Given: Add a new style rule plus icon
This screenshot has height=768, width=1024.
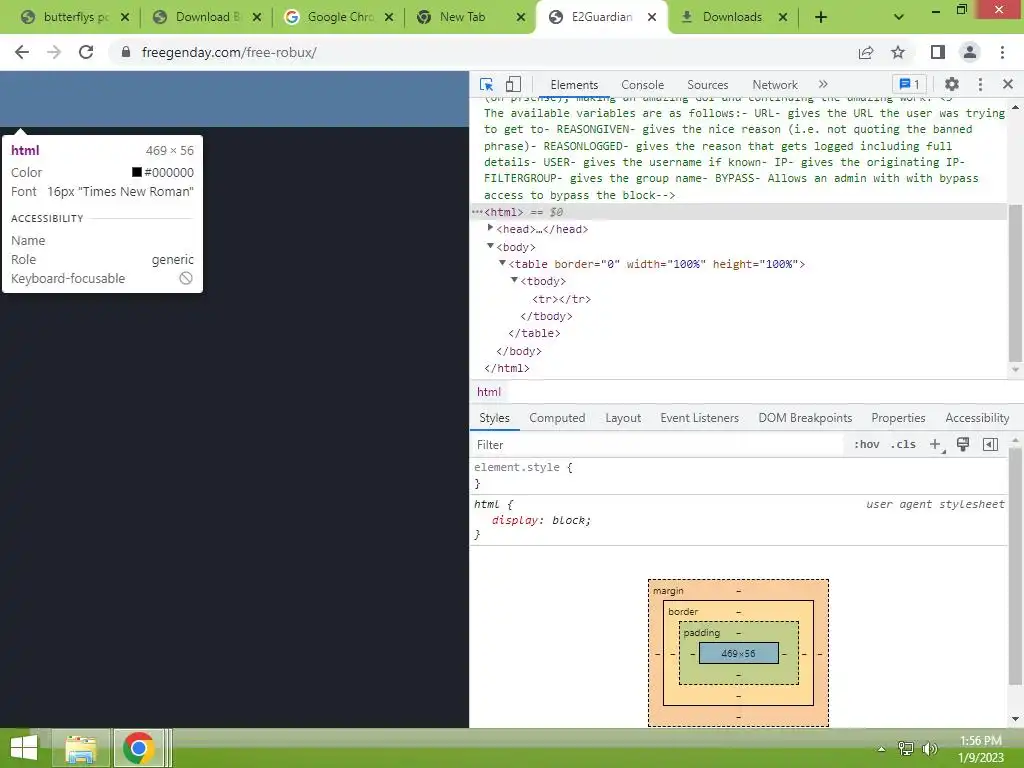Looking at the screenshot, I should [935, 445].
